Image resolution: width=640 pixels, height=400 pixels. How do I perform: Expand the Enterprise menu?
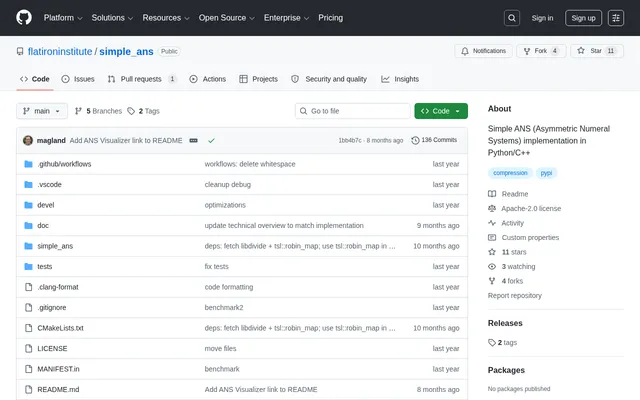[286, 18]
